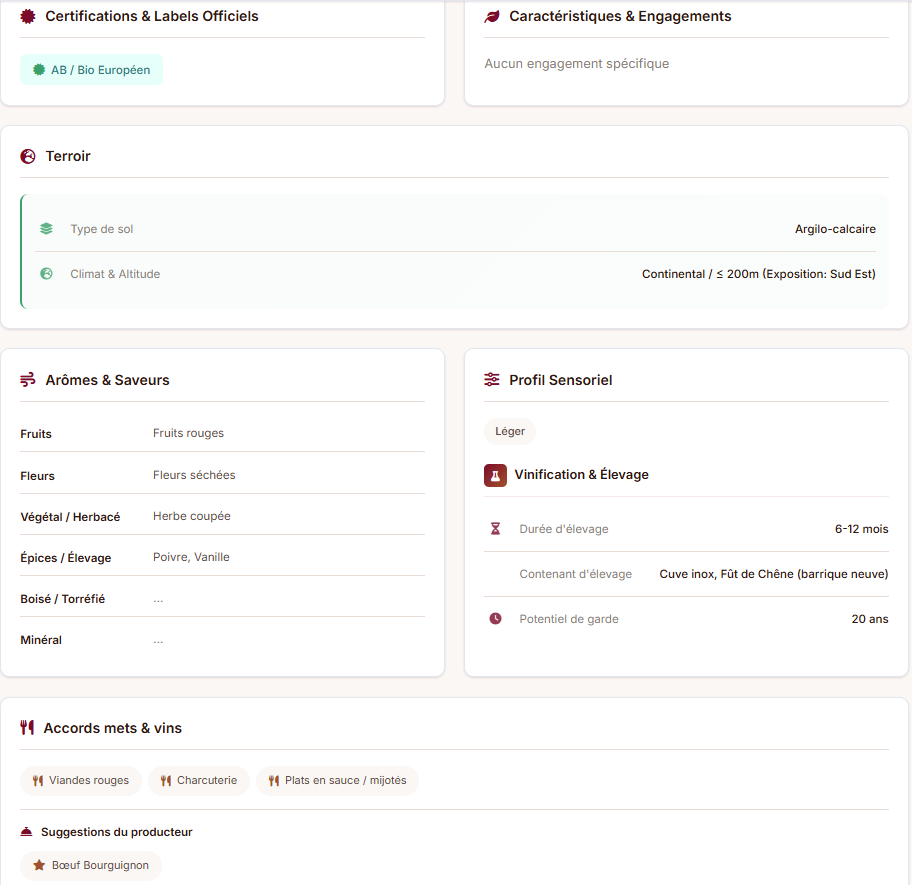Click the Argilo-calcaire soil type value
This screenshot has width=912, height=885.
pos(835,229)
